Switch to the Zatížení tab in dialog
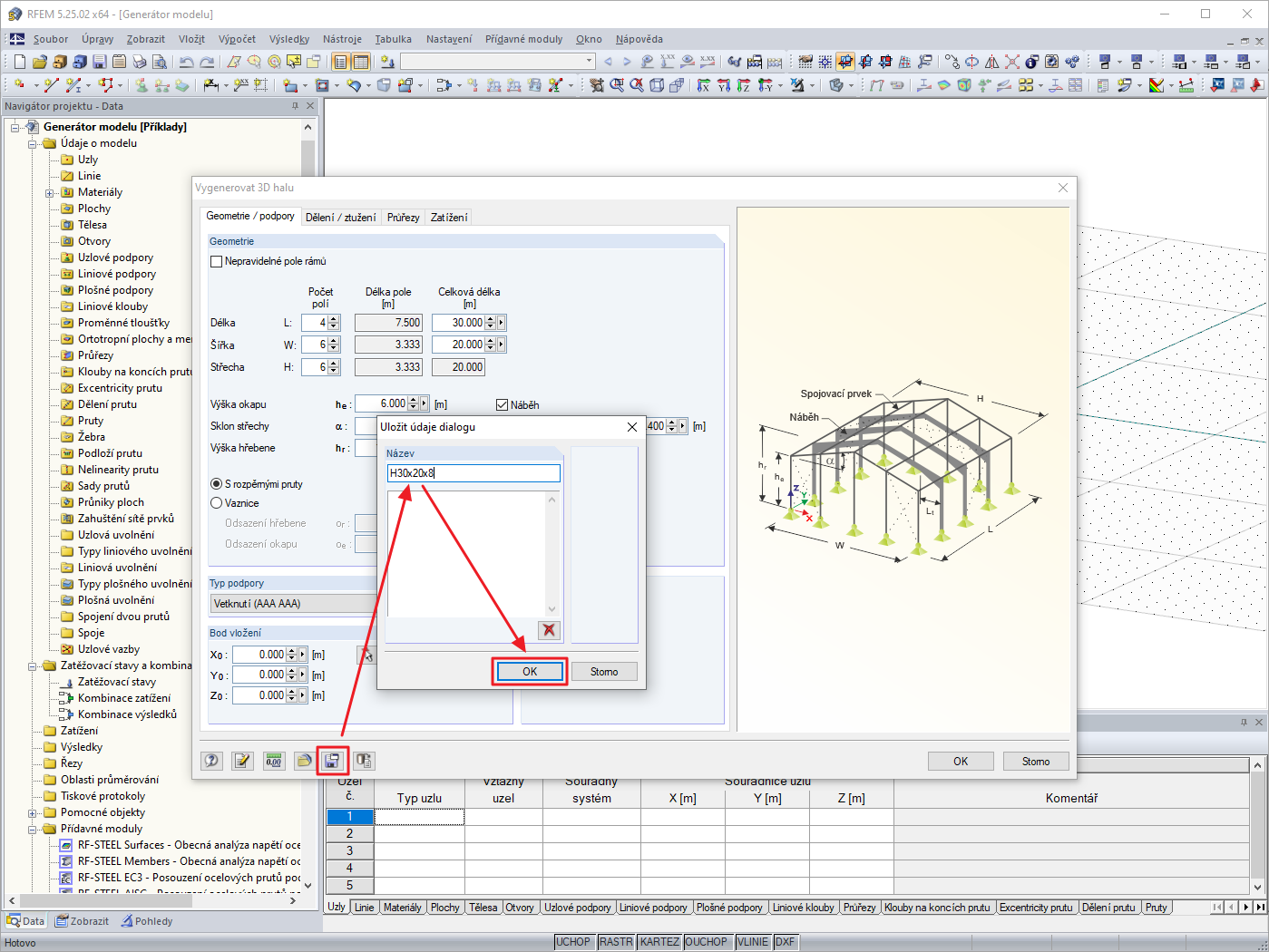Screen dimensions: 1269x952 pos(449,218)
